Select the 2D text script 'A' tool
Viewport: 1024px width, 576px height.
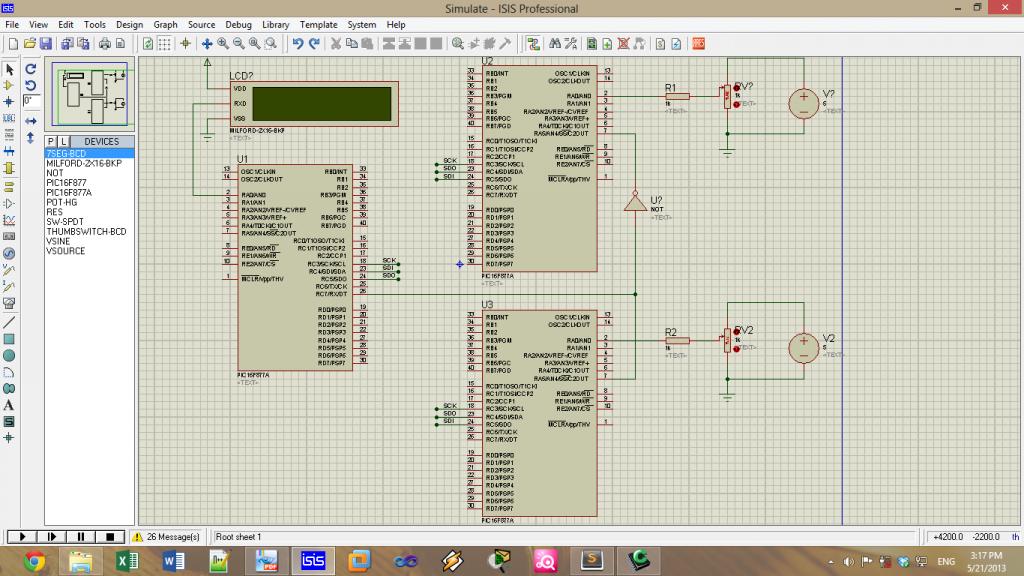[x=9, y=405]
